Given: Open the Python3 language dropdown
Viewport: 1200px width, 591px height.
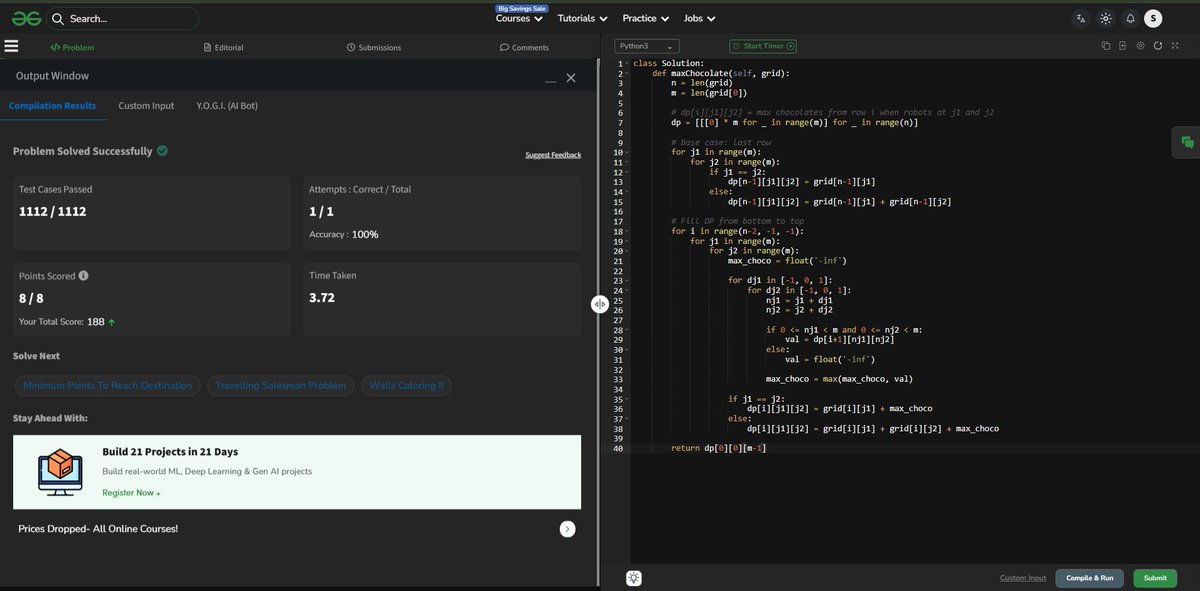Looking at the screenshot, I should 647,46.
